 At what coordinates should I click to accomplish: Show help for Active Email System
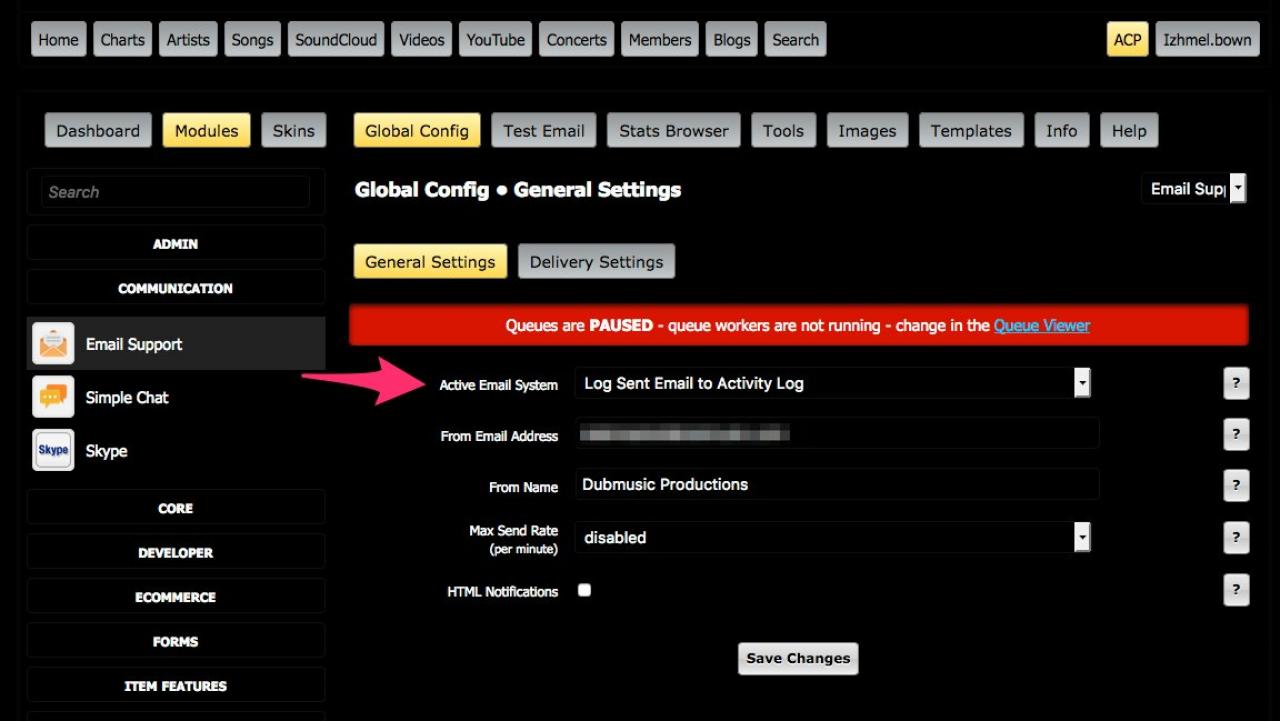tap(1236, 383)
